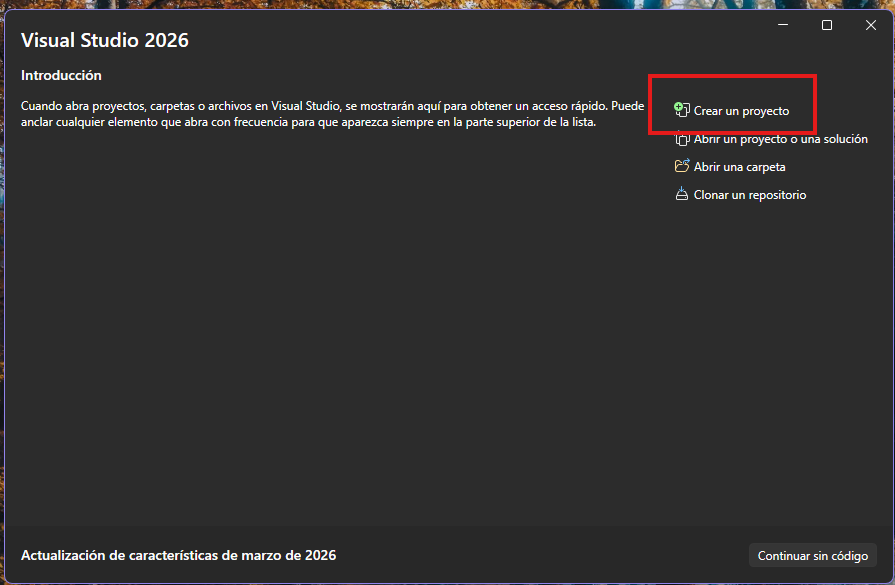Viewport: 895px width, 585px height.
Task: Minimize the Visual Studio 2026 window
Action: pyautogui.click(x=783, y=26)
